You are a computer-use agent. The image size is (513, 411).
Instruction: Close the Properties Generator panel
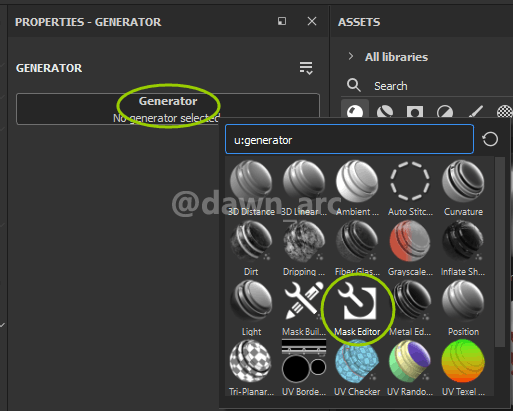pos(312,21)
